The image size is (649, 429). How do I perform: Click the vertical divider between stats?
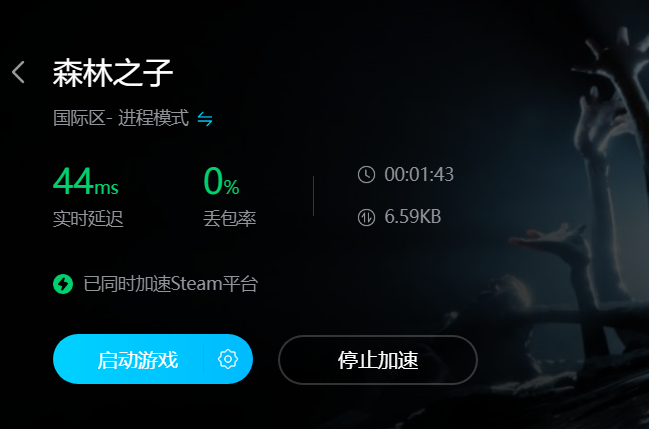[x=313, y=196]
